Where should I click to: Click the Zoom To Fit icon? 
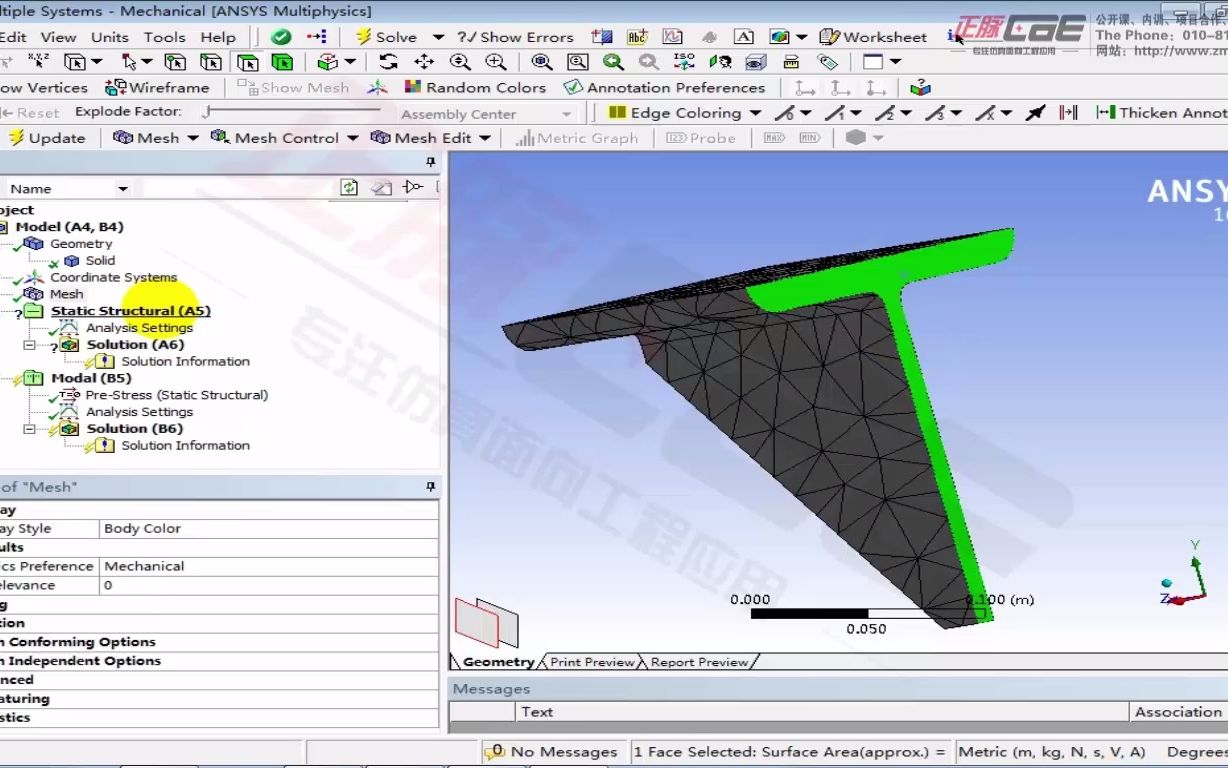pyautogui.click(x=541, y=62)
